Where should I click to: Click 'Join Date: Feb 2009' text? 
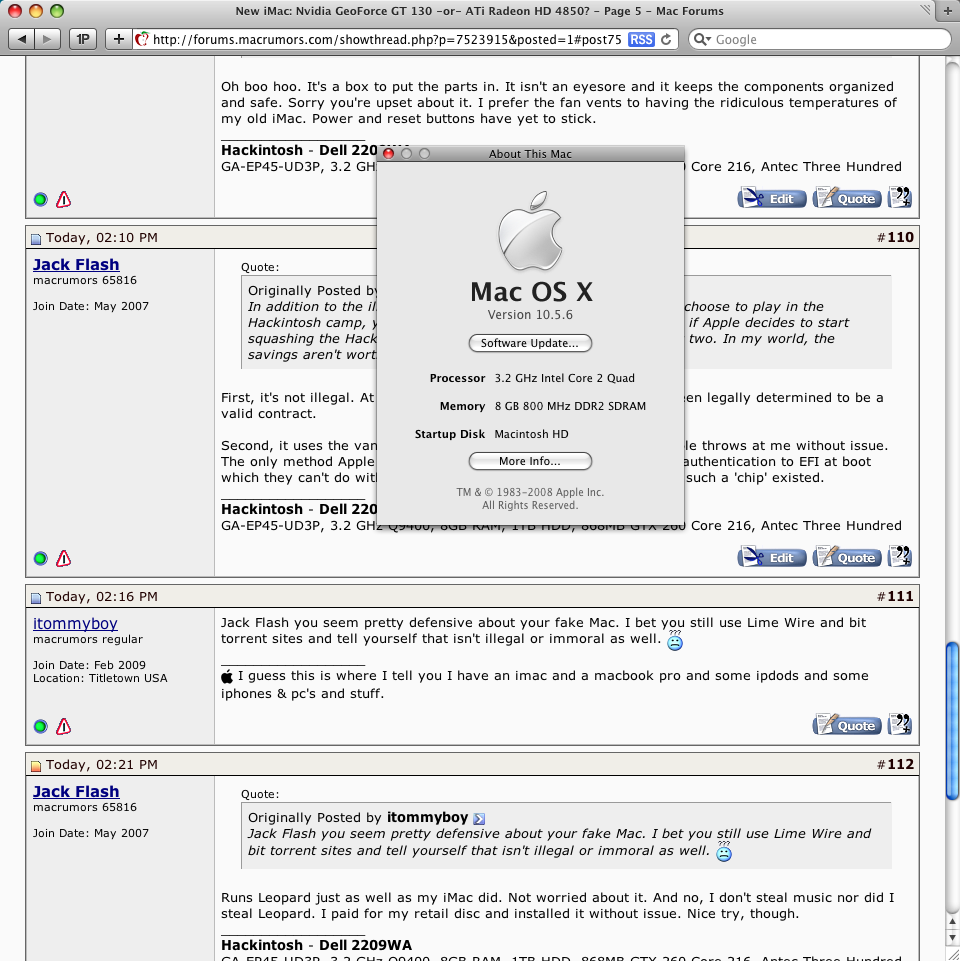pos(90,665)
